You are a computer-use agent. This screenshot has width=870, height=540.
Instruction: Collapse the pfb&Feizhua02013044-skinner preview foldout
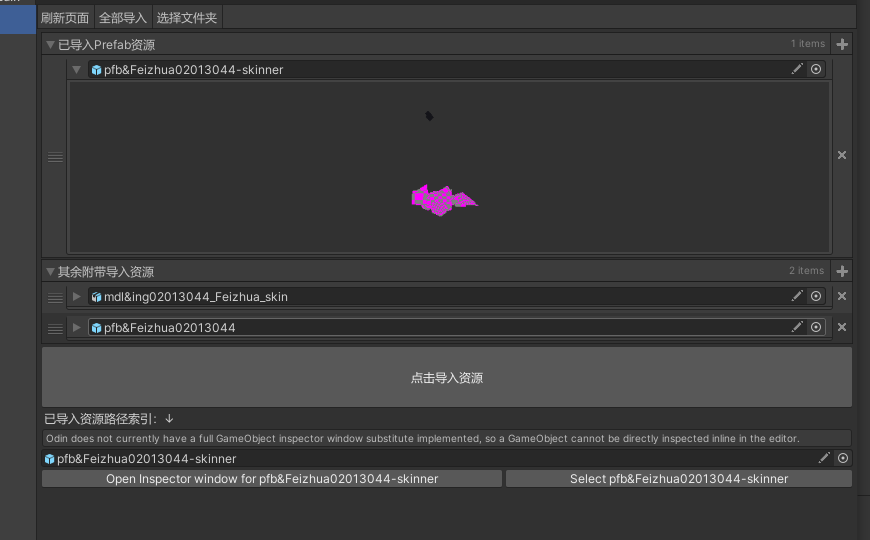click(77, 69)
